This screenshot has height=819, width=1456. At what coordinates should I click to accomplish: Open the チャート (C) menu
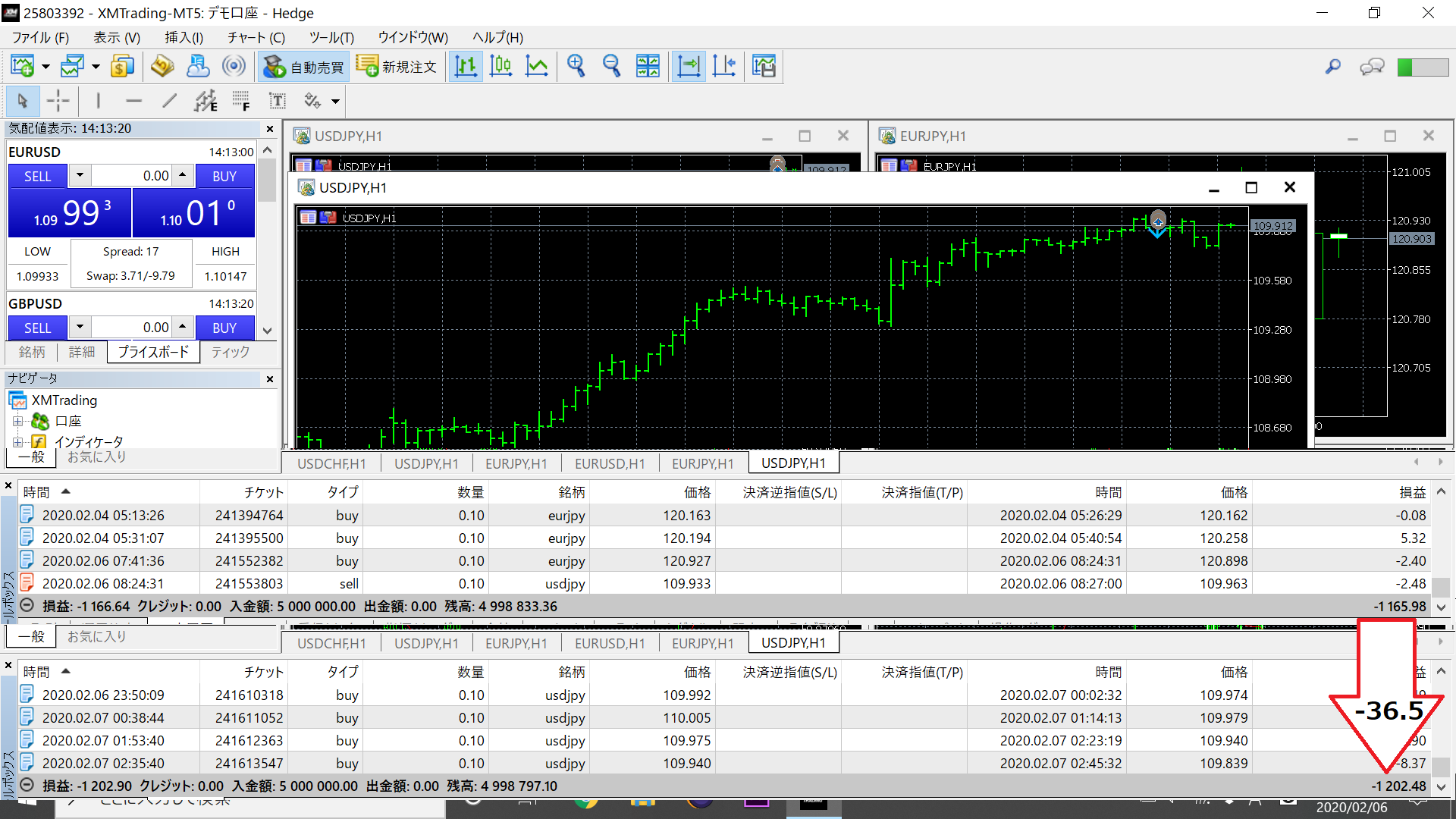(x=256, y=37)
